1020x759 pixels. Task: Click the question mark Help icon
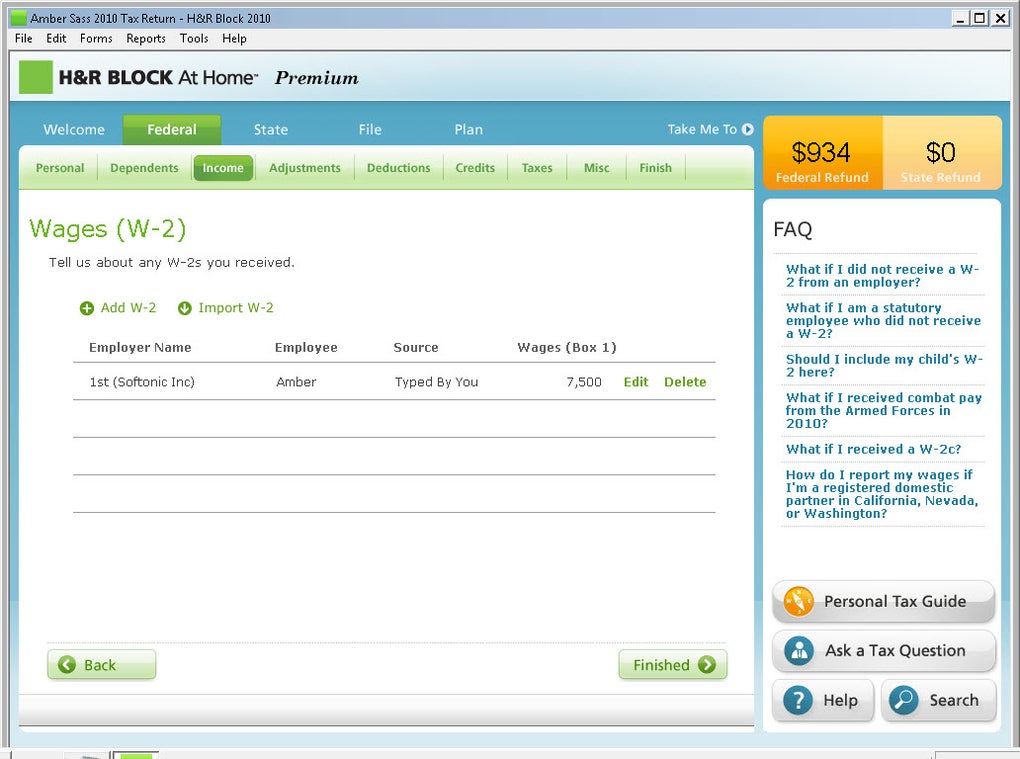[x=798, y=700]
